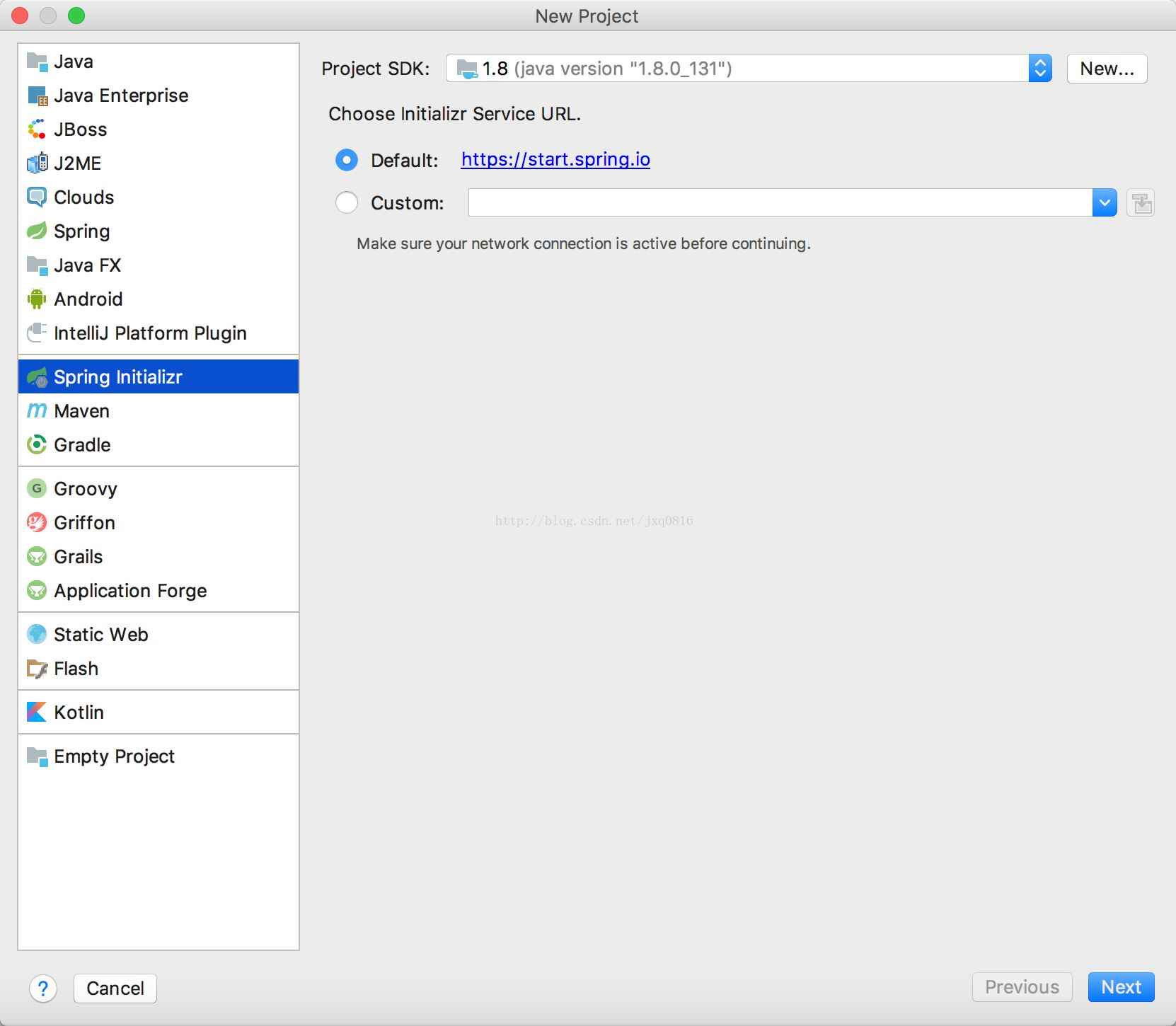Click the Clouds speech bubble icon

coord(37,197)
